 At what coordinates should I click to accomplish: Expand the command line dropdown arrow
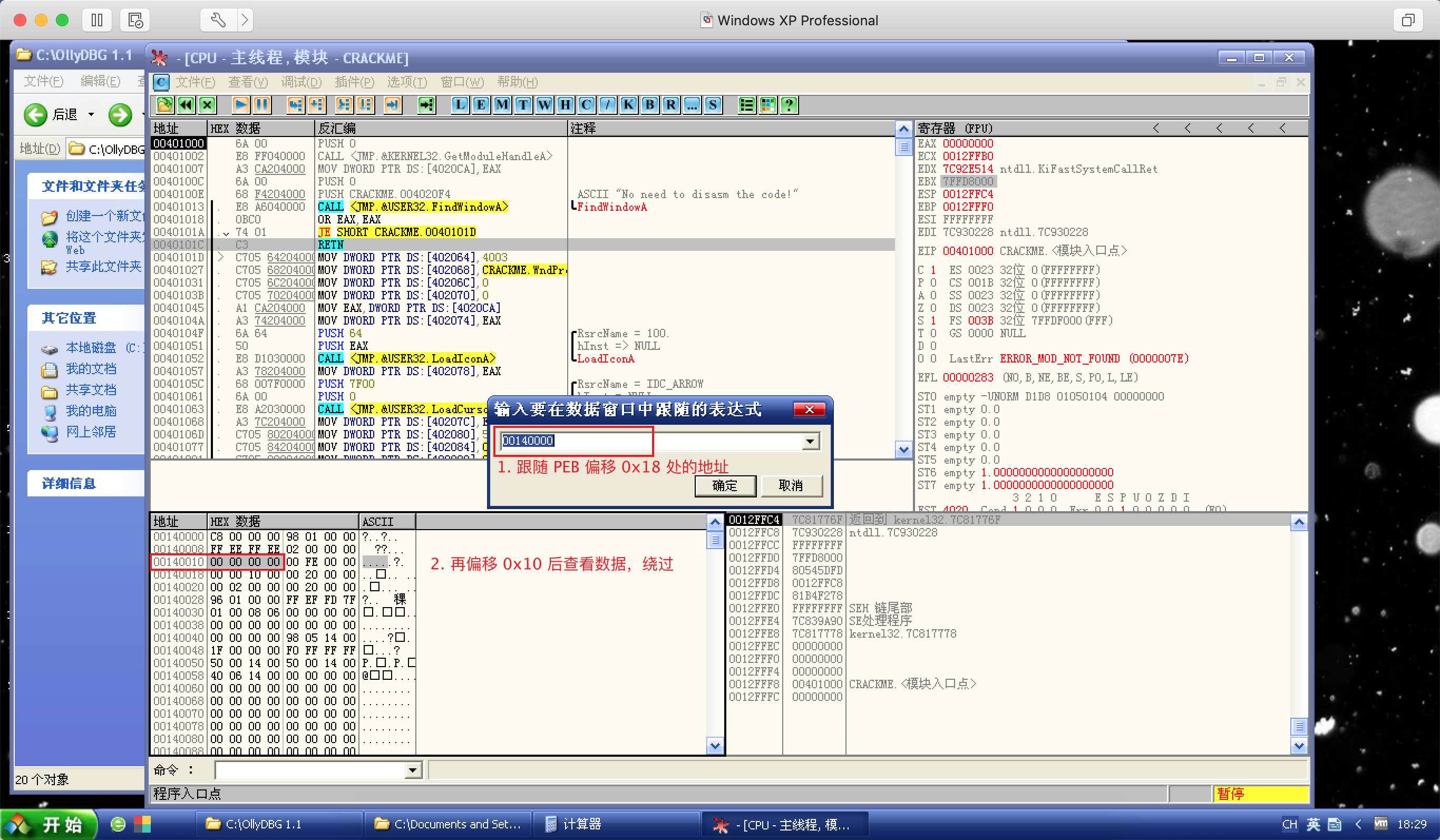tap(412, 771)
